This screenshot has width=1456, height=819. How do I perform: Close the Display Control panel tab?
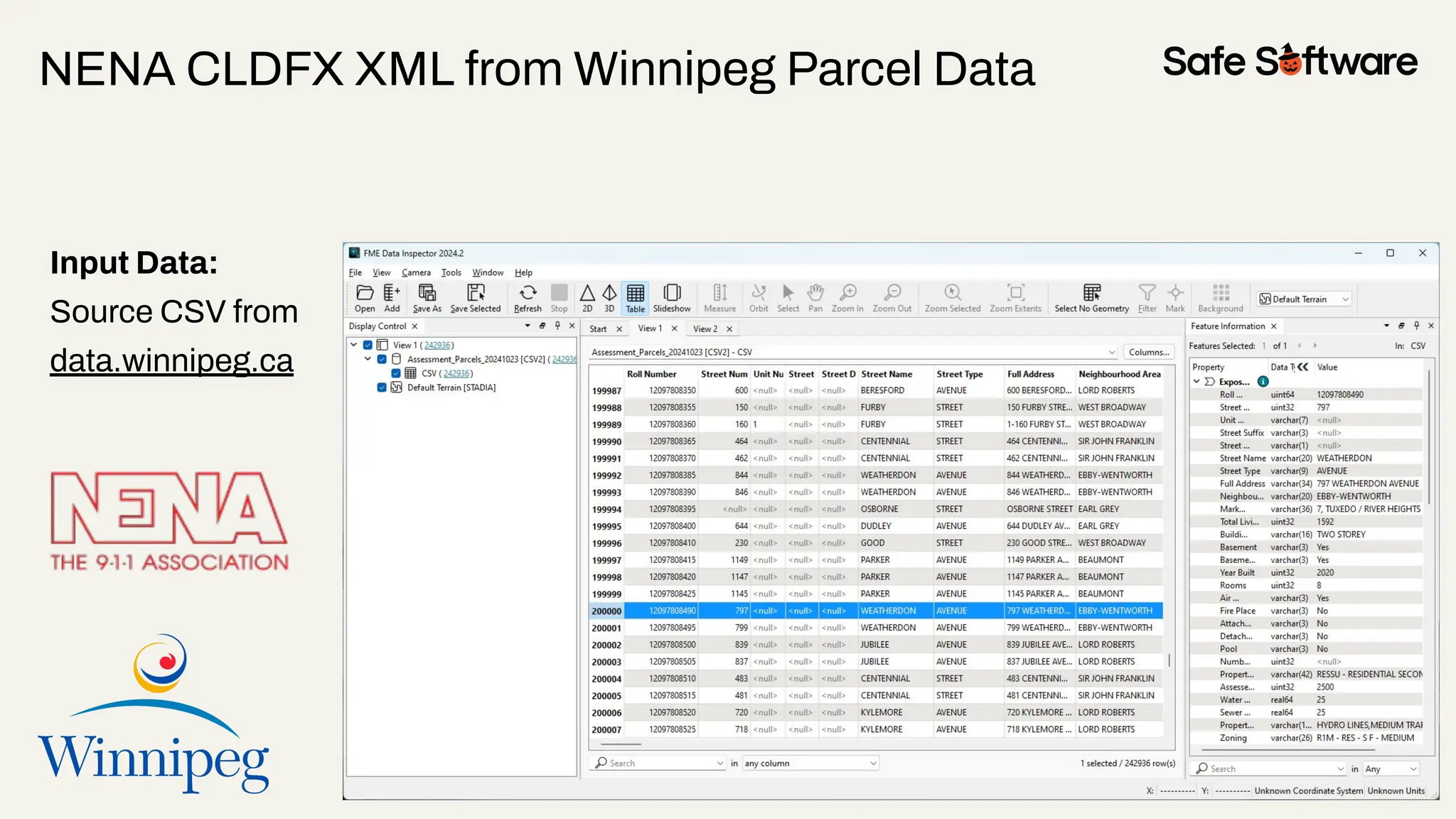pyautogui.click(x=414, y=326)
